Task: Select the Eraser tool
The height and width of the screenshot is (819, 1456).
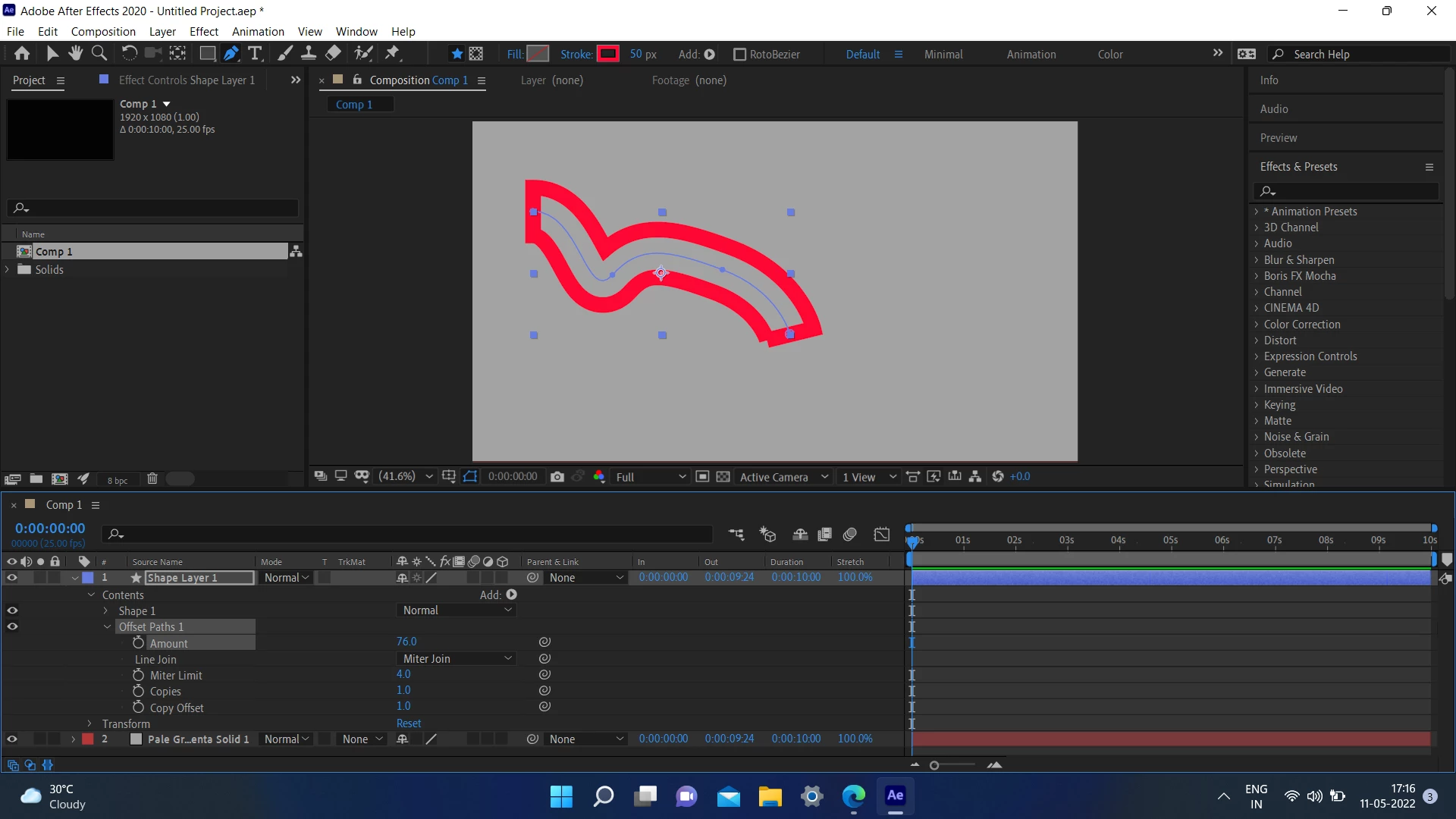Action: (333, 53)
